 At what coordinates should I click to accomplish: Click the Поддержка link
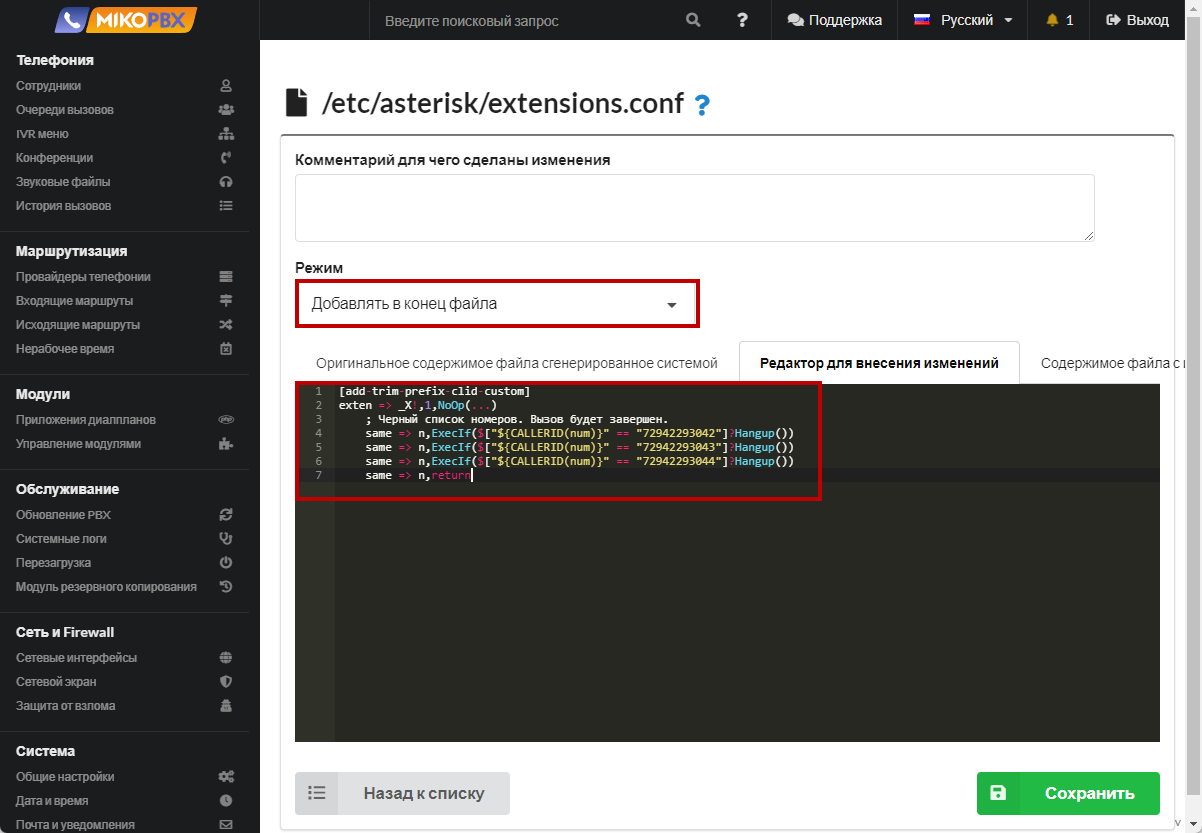834,20
